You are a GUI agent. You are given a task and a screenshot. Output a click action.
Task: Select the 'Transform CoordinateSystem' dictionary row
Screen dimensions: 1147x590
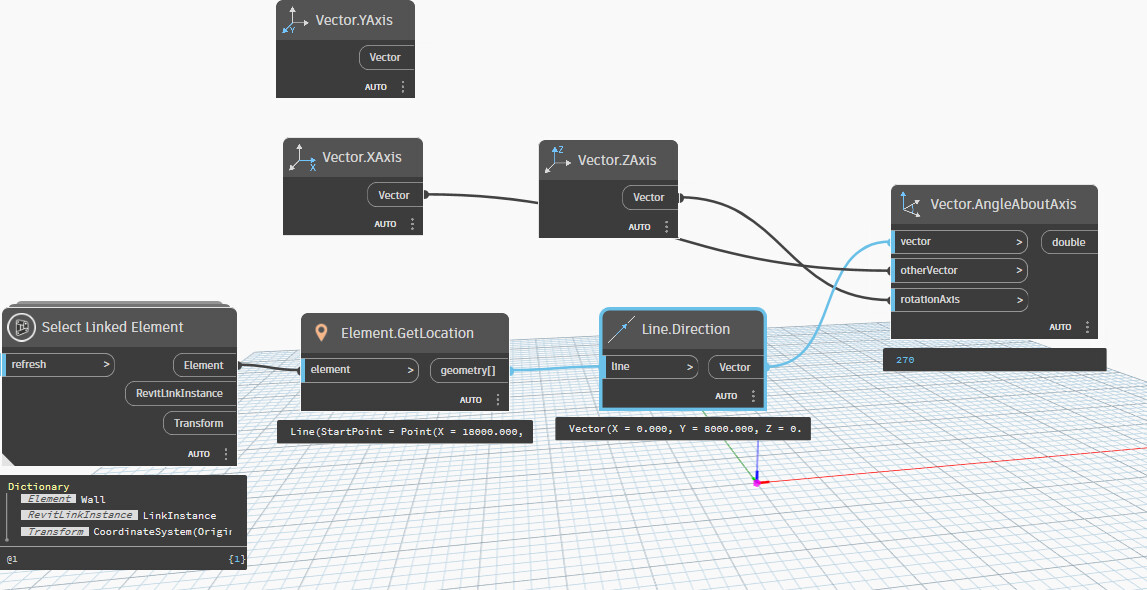click(126, 532)
